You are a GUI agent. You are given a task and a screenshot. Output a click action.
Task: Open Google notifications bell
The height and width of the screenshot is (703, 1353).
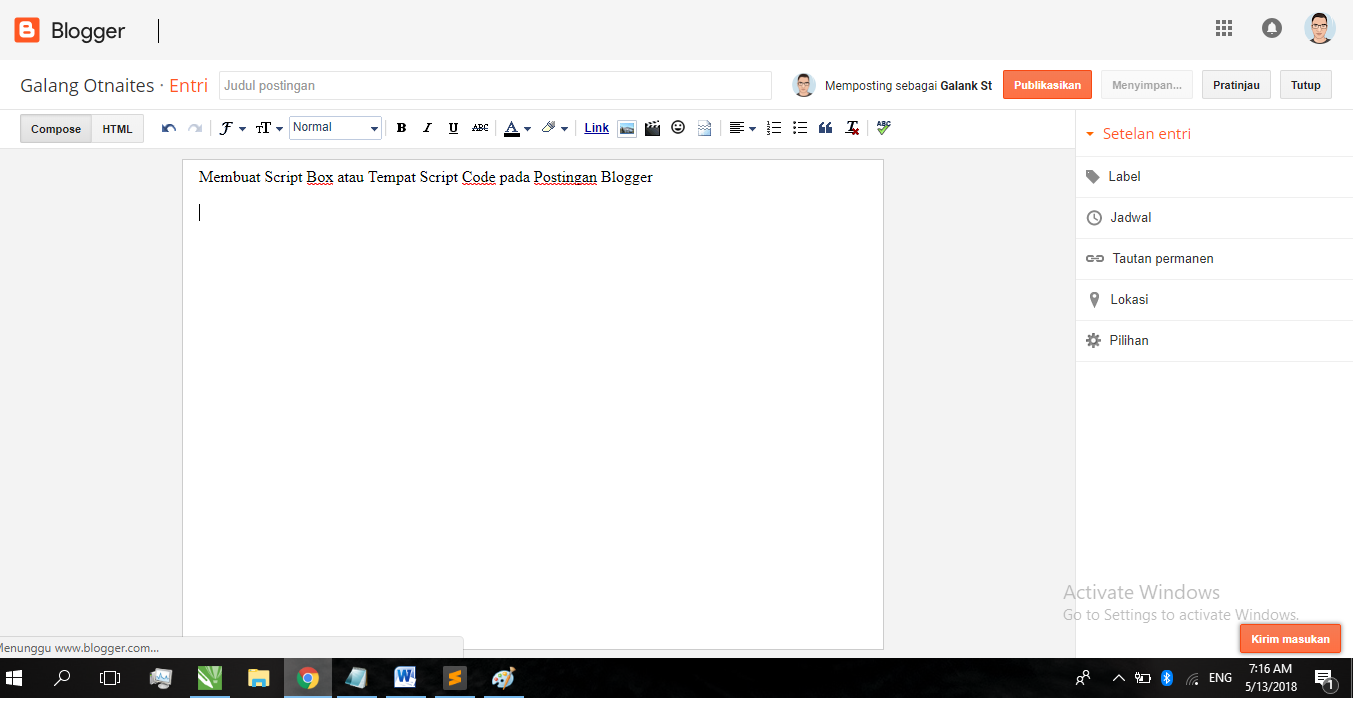[x=1272, y=29]
